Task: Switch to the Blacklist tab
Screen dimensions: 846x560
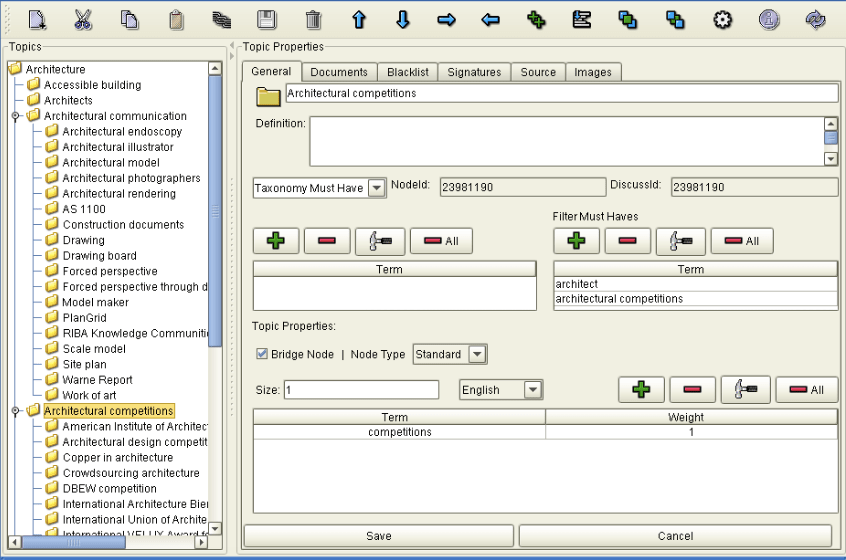Action: point(407,72)
